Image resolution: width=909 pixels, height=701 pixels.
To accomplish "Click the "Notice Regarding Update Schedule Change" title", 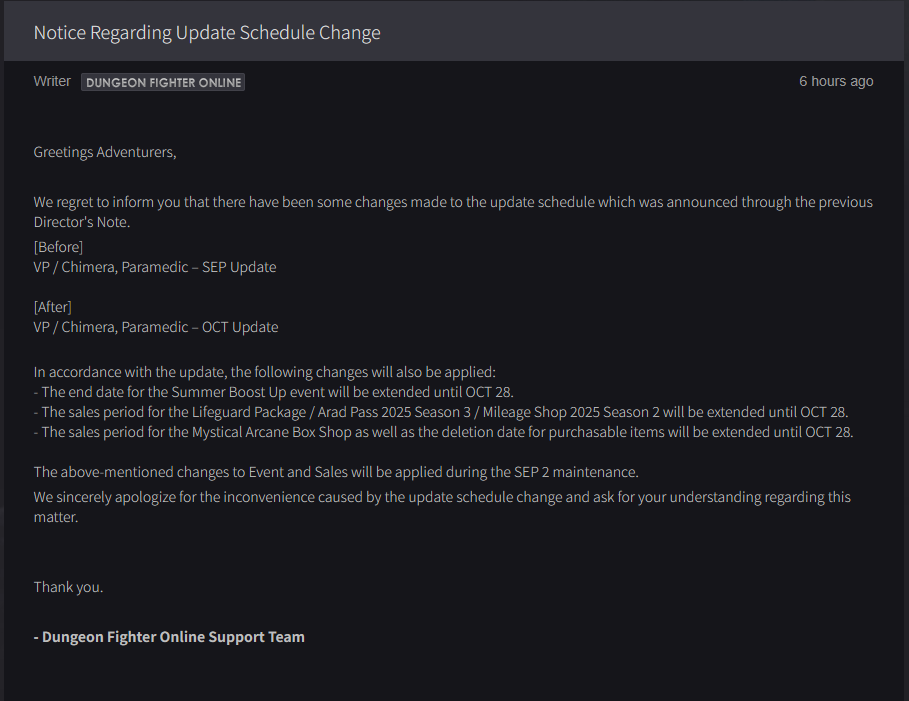I will pos(207,32).
